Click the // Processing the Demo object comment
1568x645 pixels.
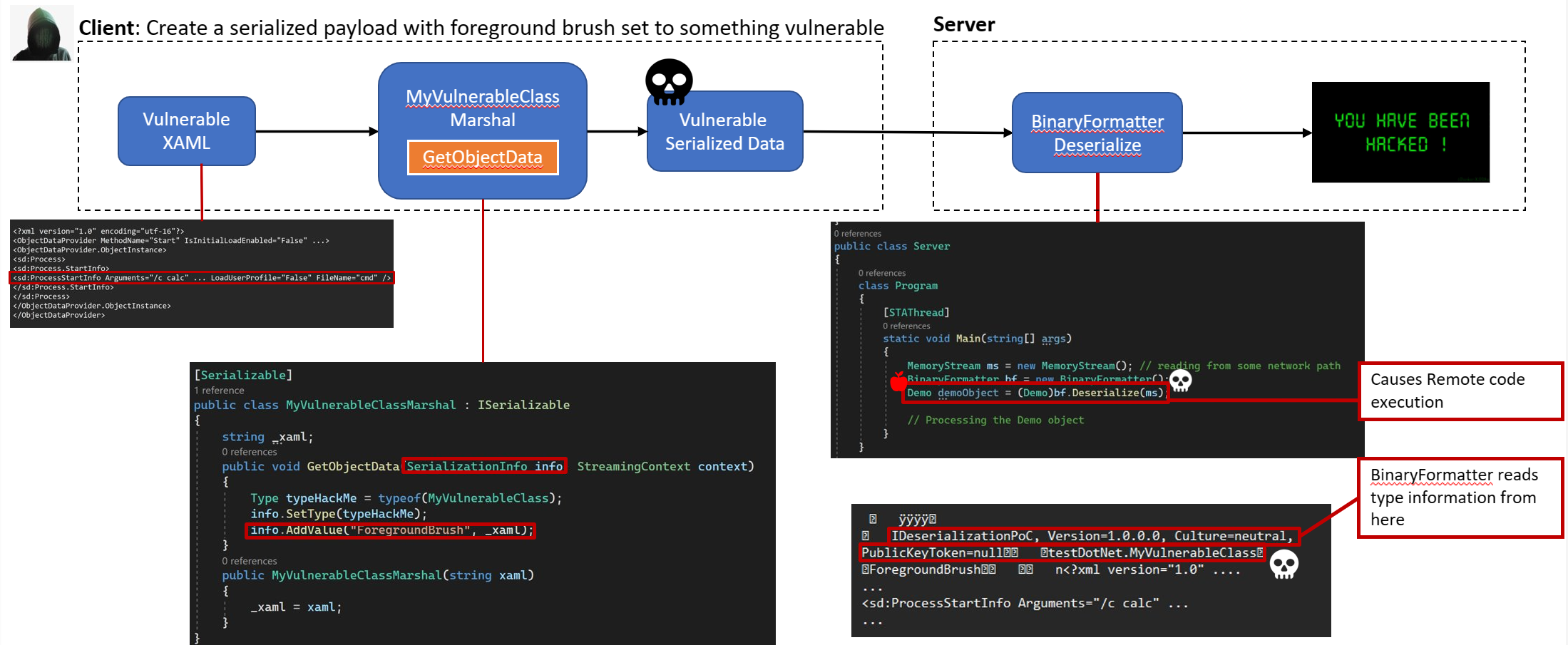pyautogui.click(x=995, y=420)
